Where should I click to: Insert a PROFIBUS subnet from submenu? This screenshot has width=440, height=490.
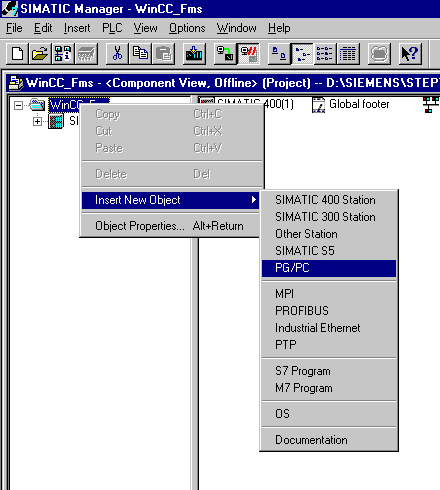[x=329, y=311]
